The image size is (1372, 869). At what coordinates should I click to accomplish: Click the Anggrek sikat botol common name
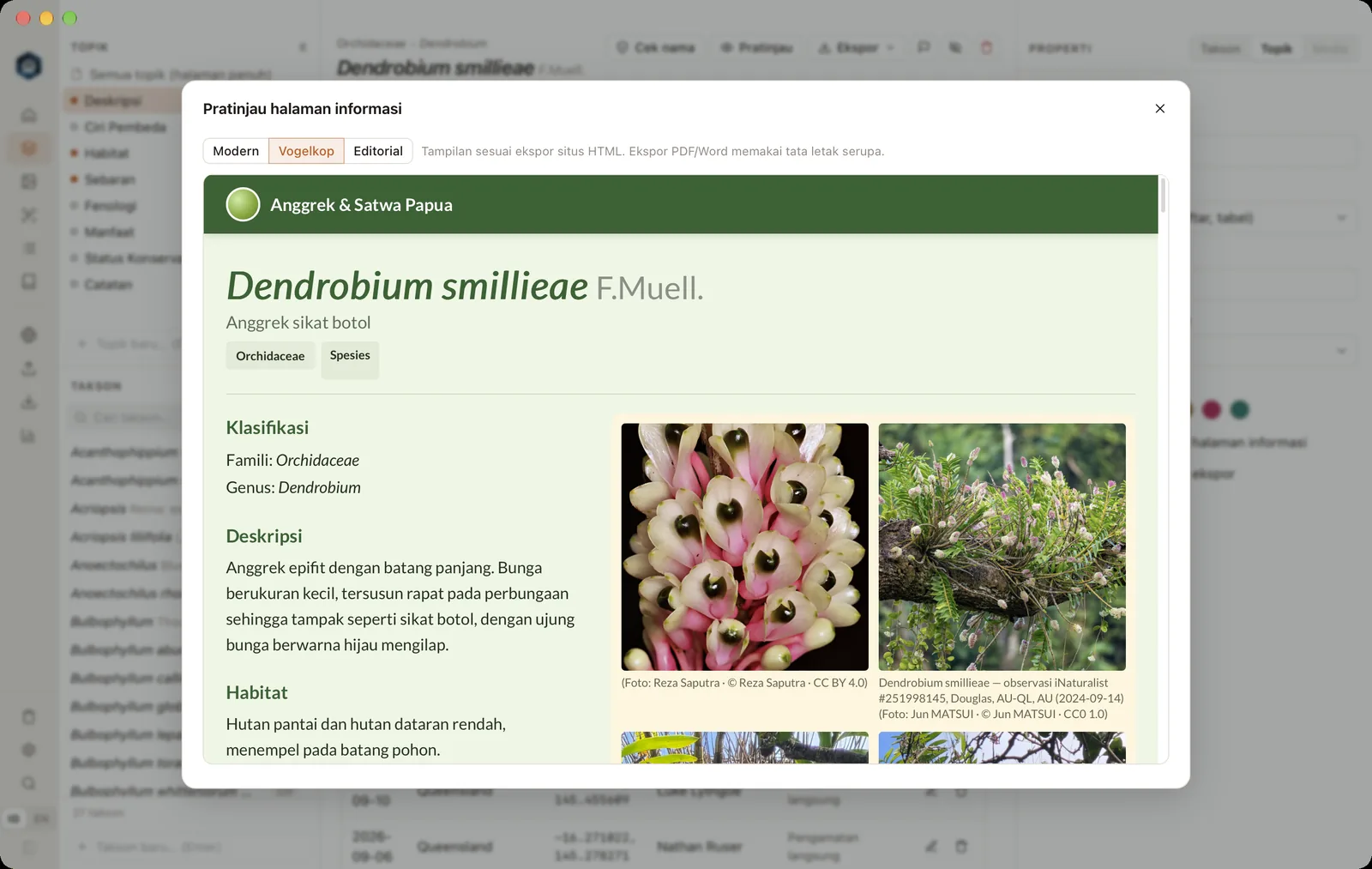coord(298,323)
